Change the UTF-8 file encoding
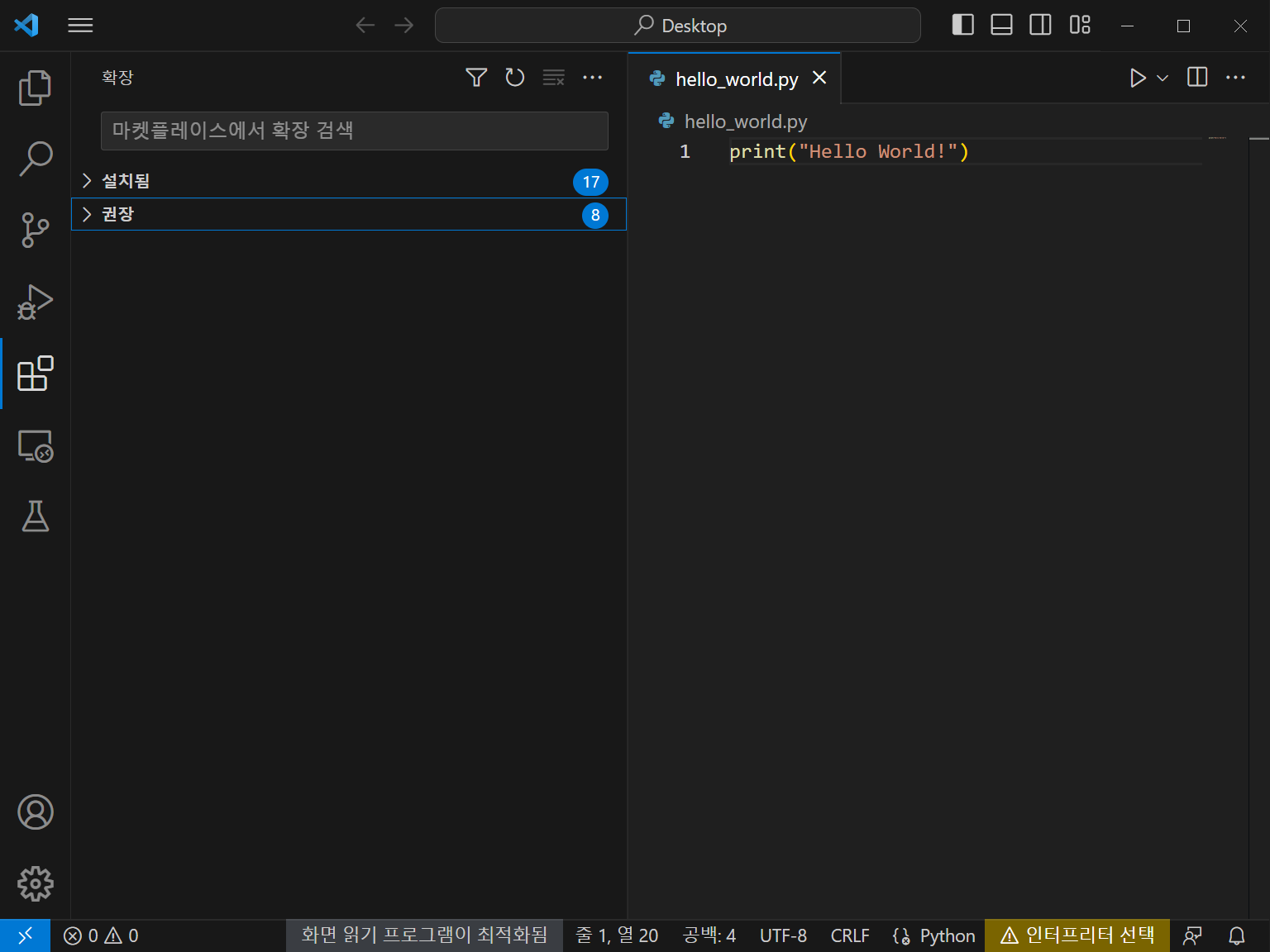Viewport: 1270px width, 952px height. tap(783, 935)
